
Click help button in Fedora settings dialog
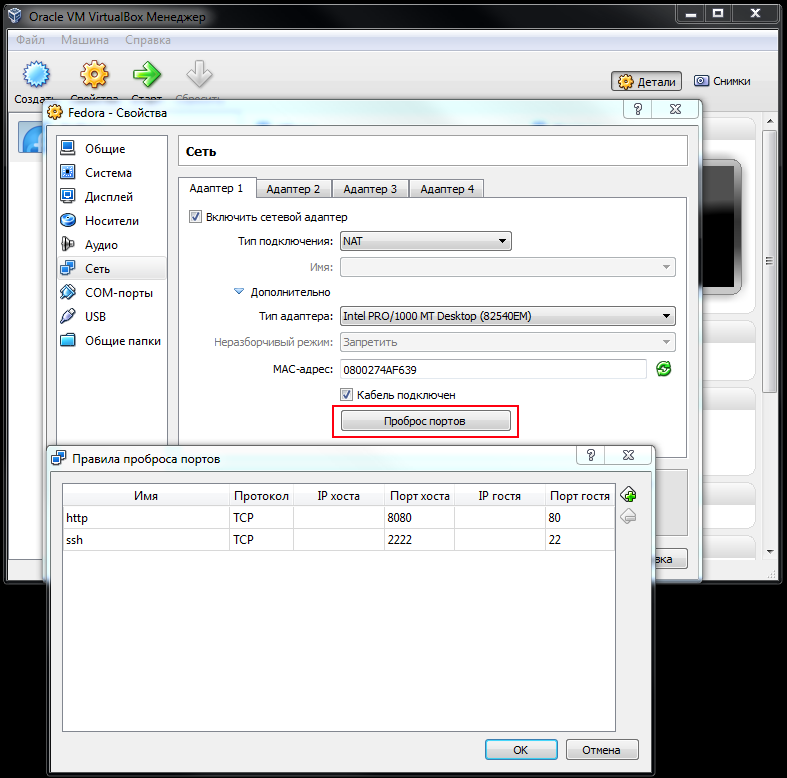[637, 109]
